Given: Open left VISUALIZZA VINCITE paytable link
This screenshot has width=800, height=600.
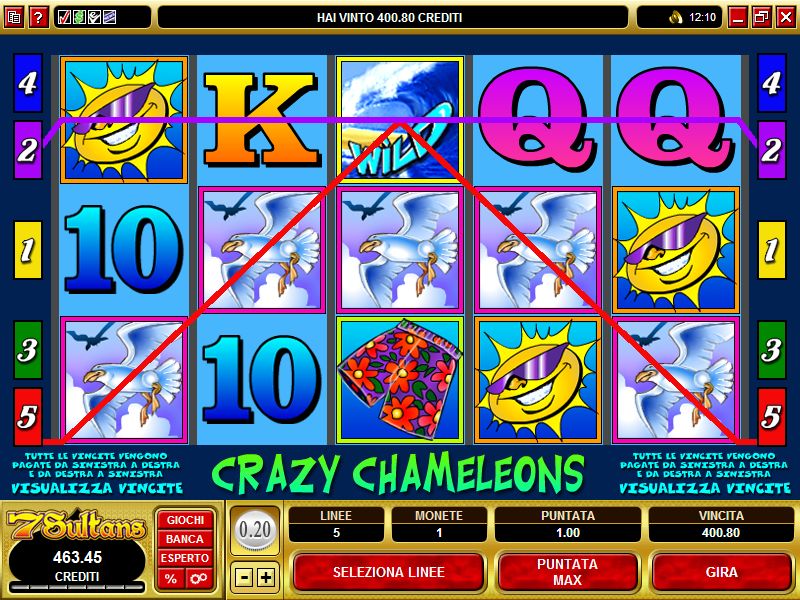Looking at the screenshot, I should 96,488.
